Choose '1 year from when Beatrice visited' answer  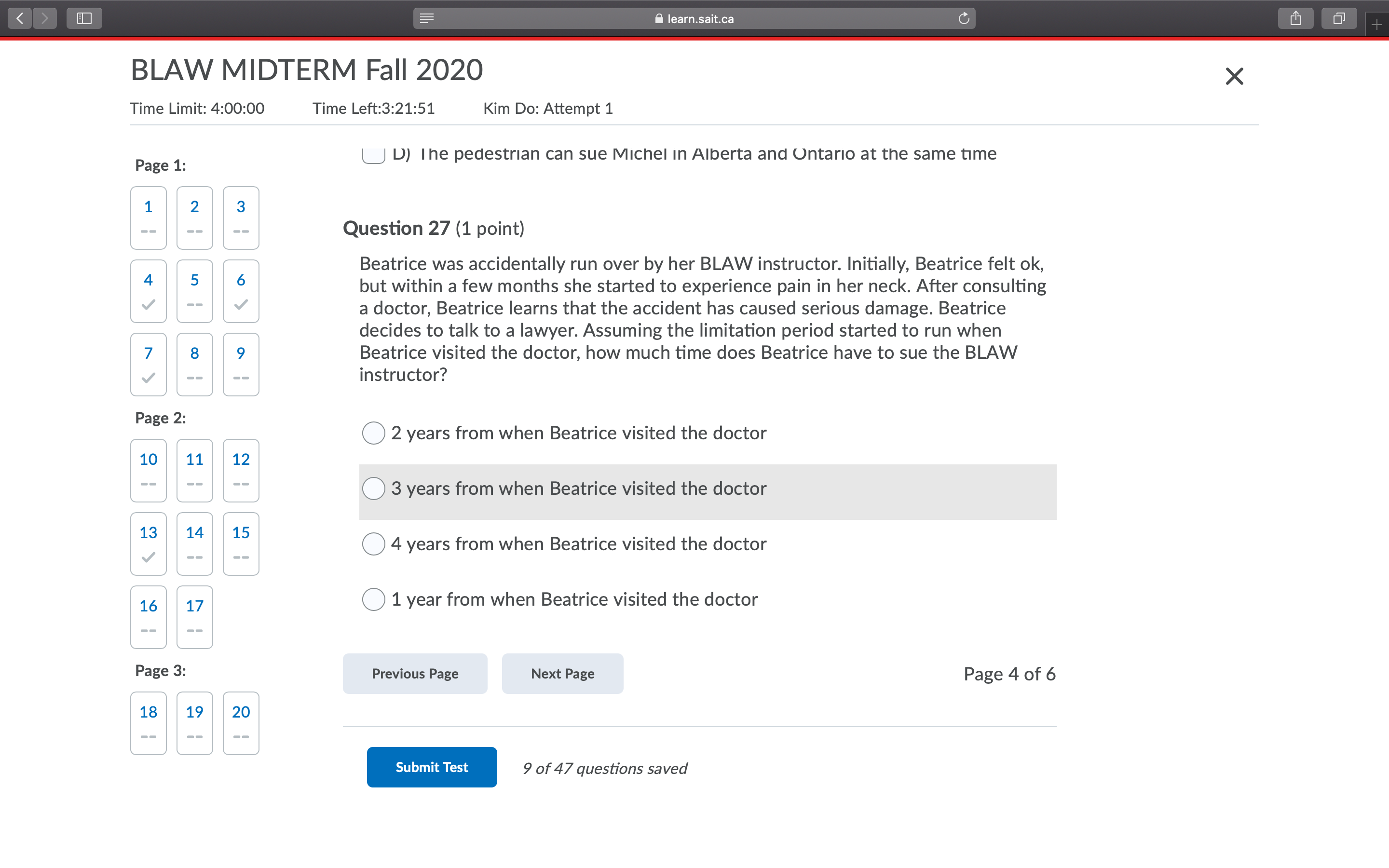click(x=374, y=599)
